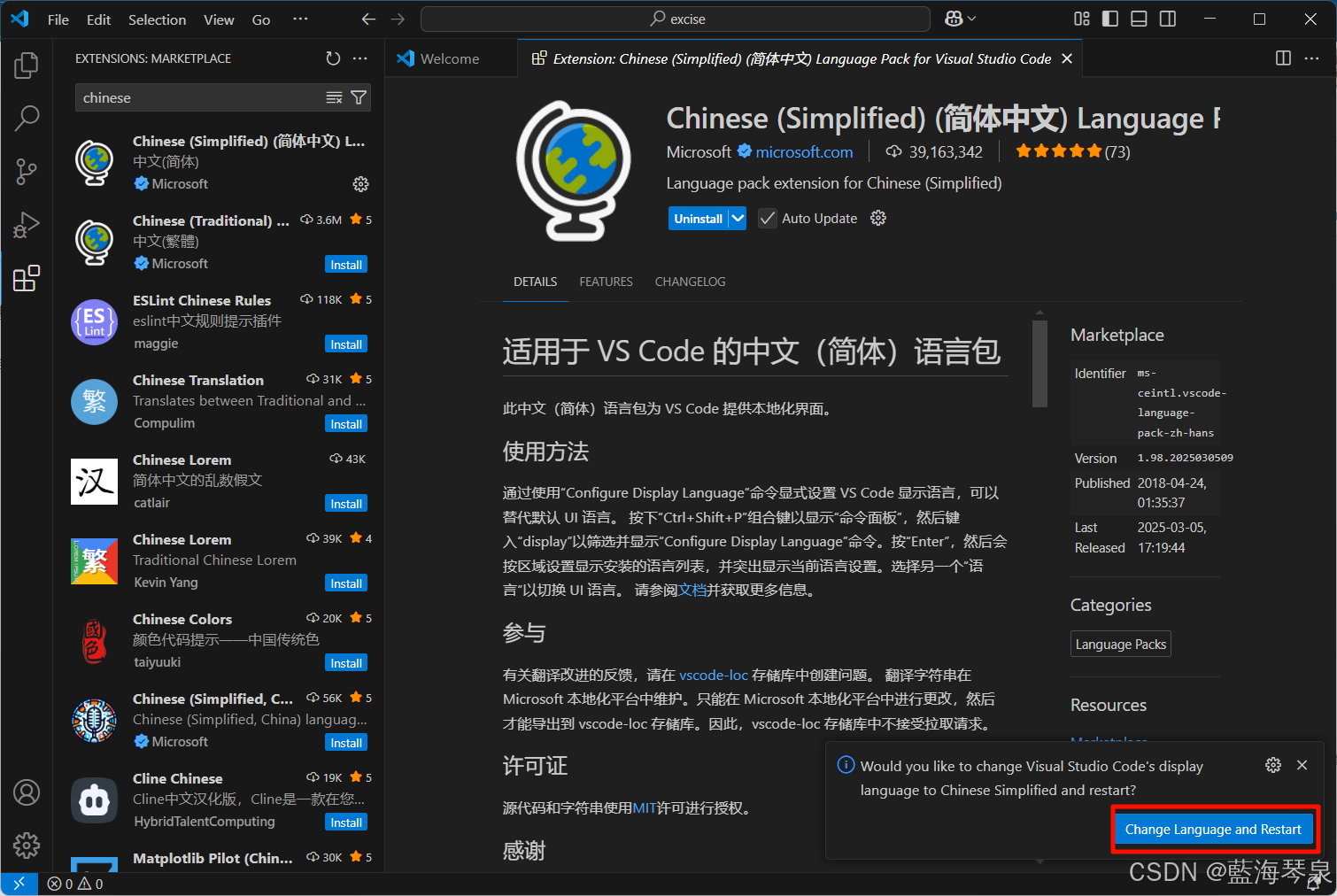Open the vscode-loc repository link
The width and height of the screenshot is (1337, 896).
(x=714, y=675)
